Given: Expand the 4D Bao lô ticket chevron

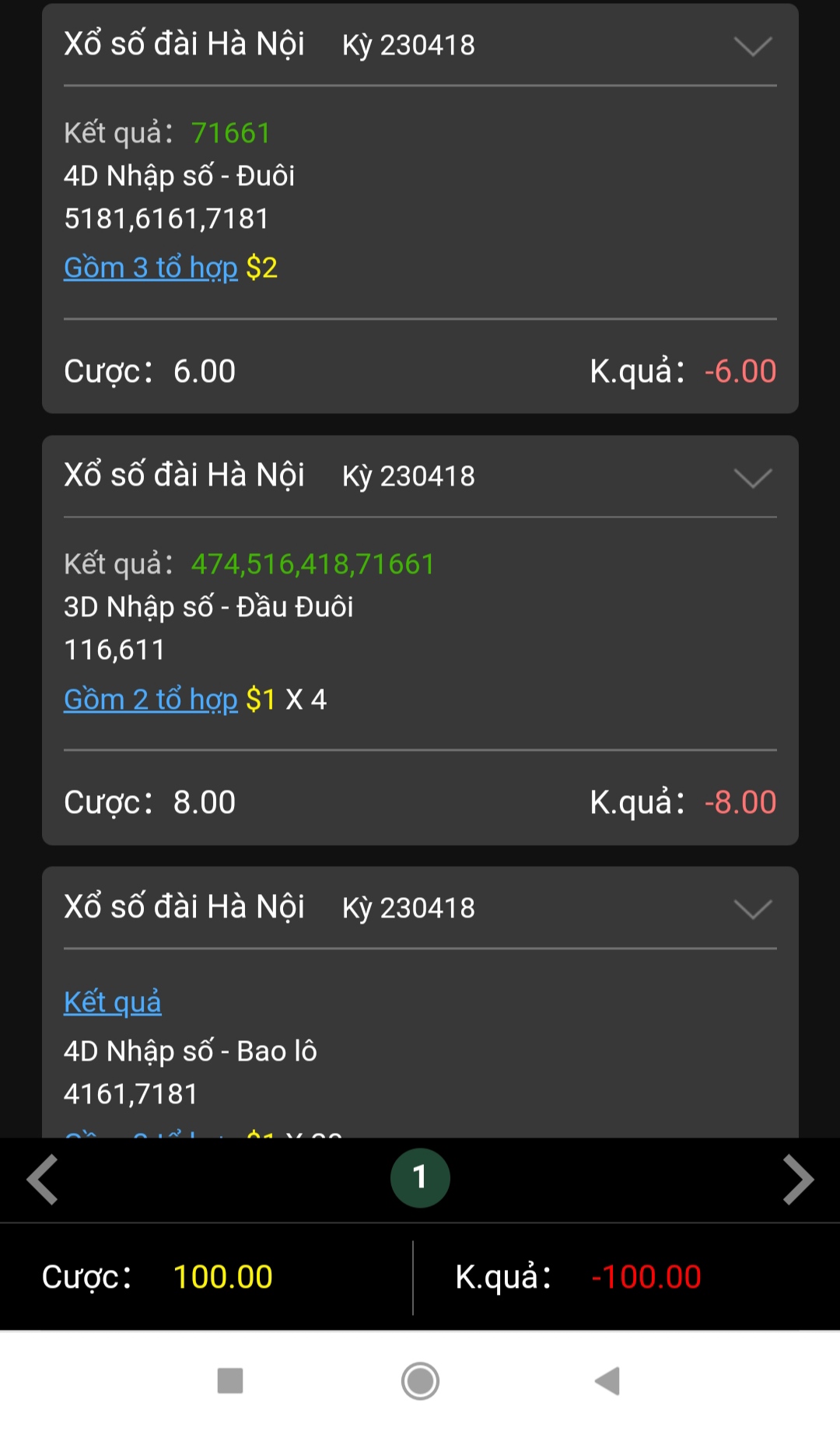Looking at the screenshot, I should pyautogui.click(x=752, y=908).
